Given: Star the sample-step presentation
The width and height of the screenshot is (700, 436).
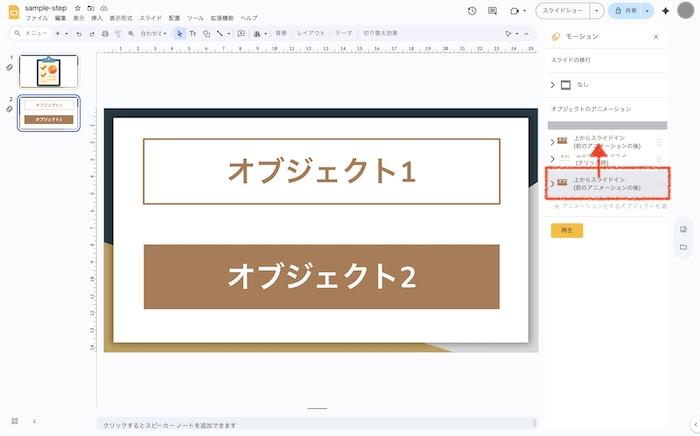Looking at the screenshot, I should (78, 8).
